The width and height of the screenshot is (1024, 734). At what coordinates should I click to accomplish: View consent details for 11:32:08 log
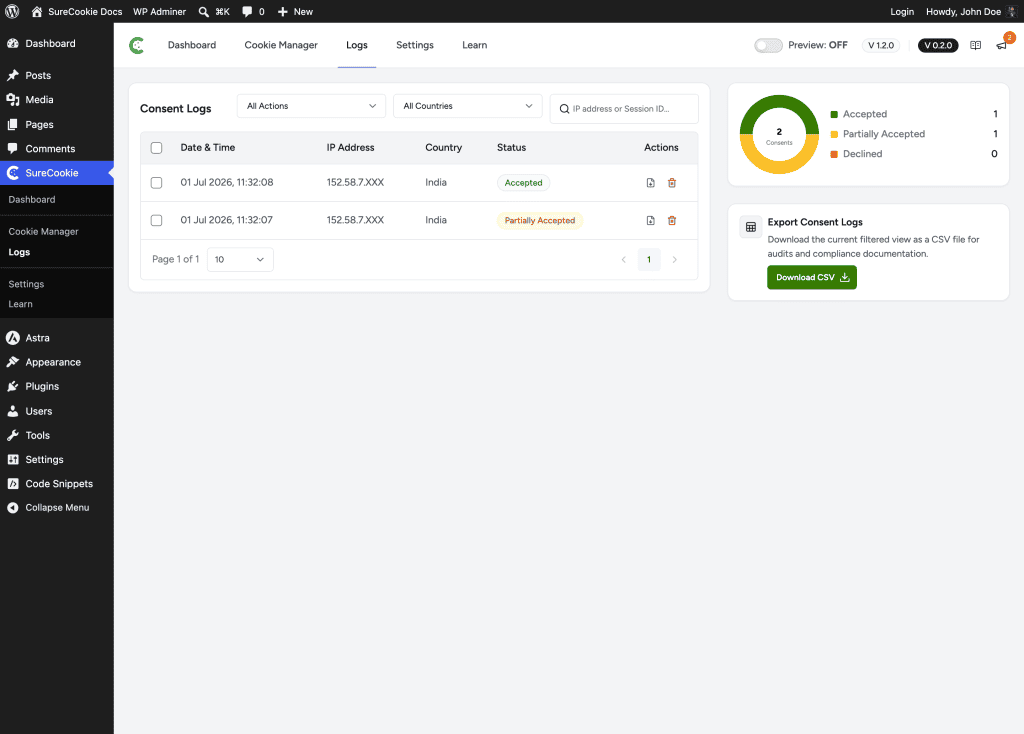650,183
